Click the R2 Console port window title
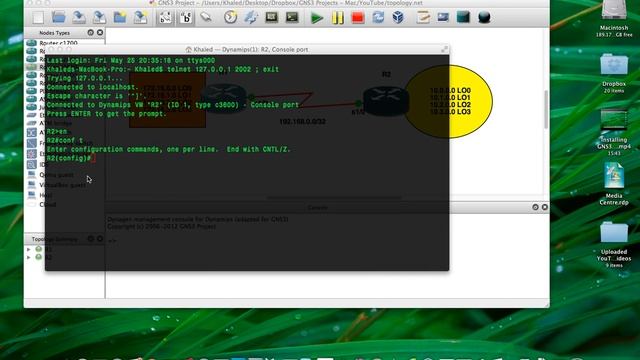640x360 pixels. [247, 49]
